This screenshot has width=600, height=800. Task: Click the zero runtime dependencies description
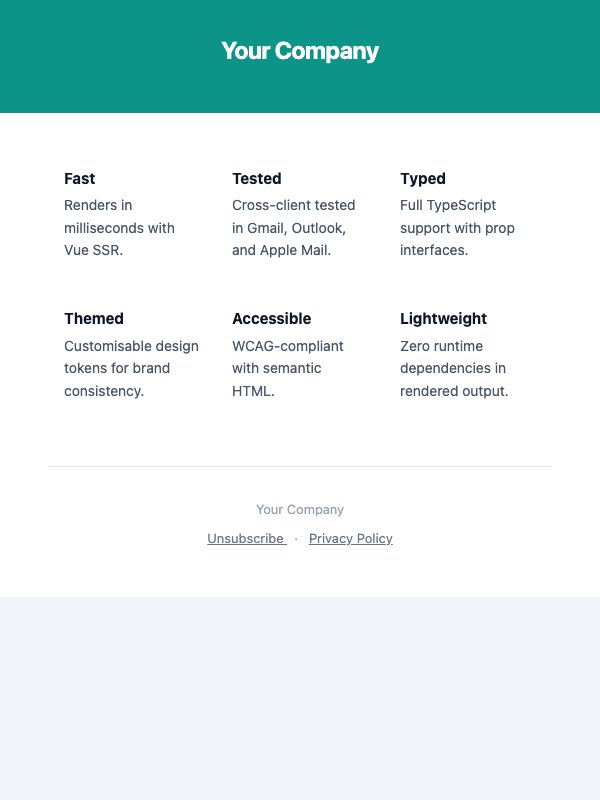coord(453,368)
